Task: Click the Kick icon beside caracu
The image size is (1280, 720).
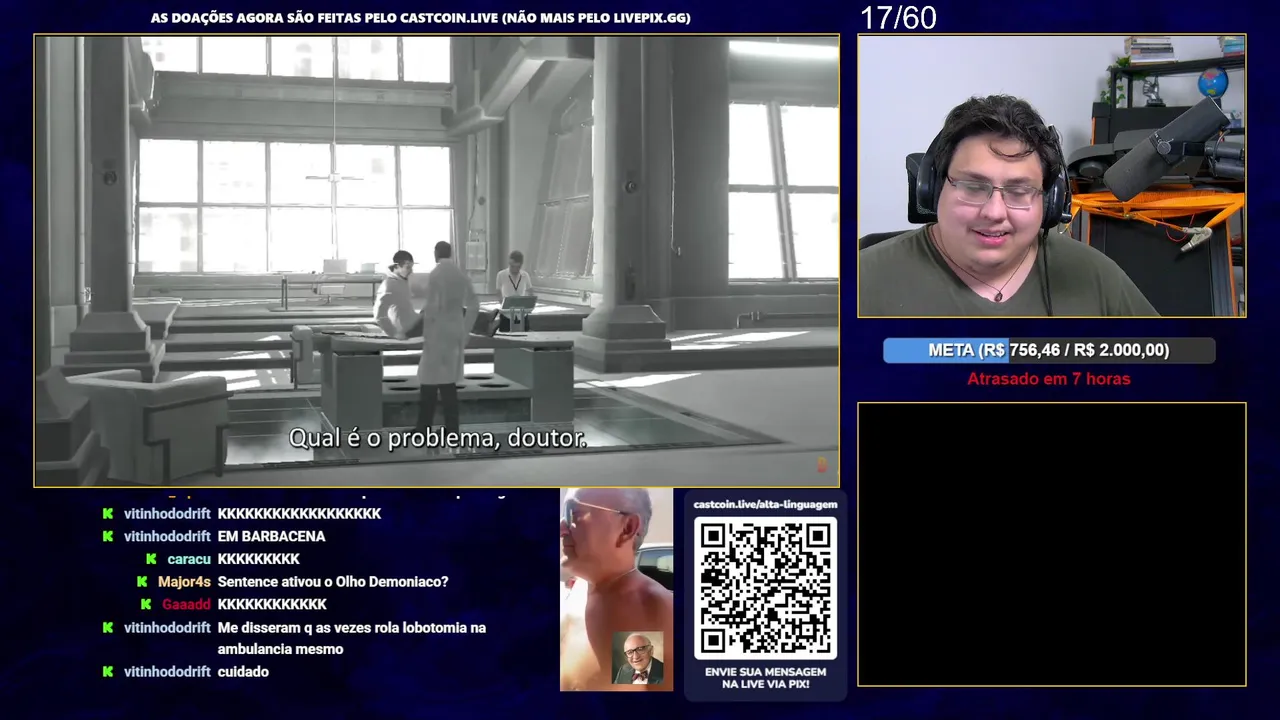Action: point(151,559)
